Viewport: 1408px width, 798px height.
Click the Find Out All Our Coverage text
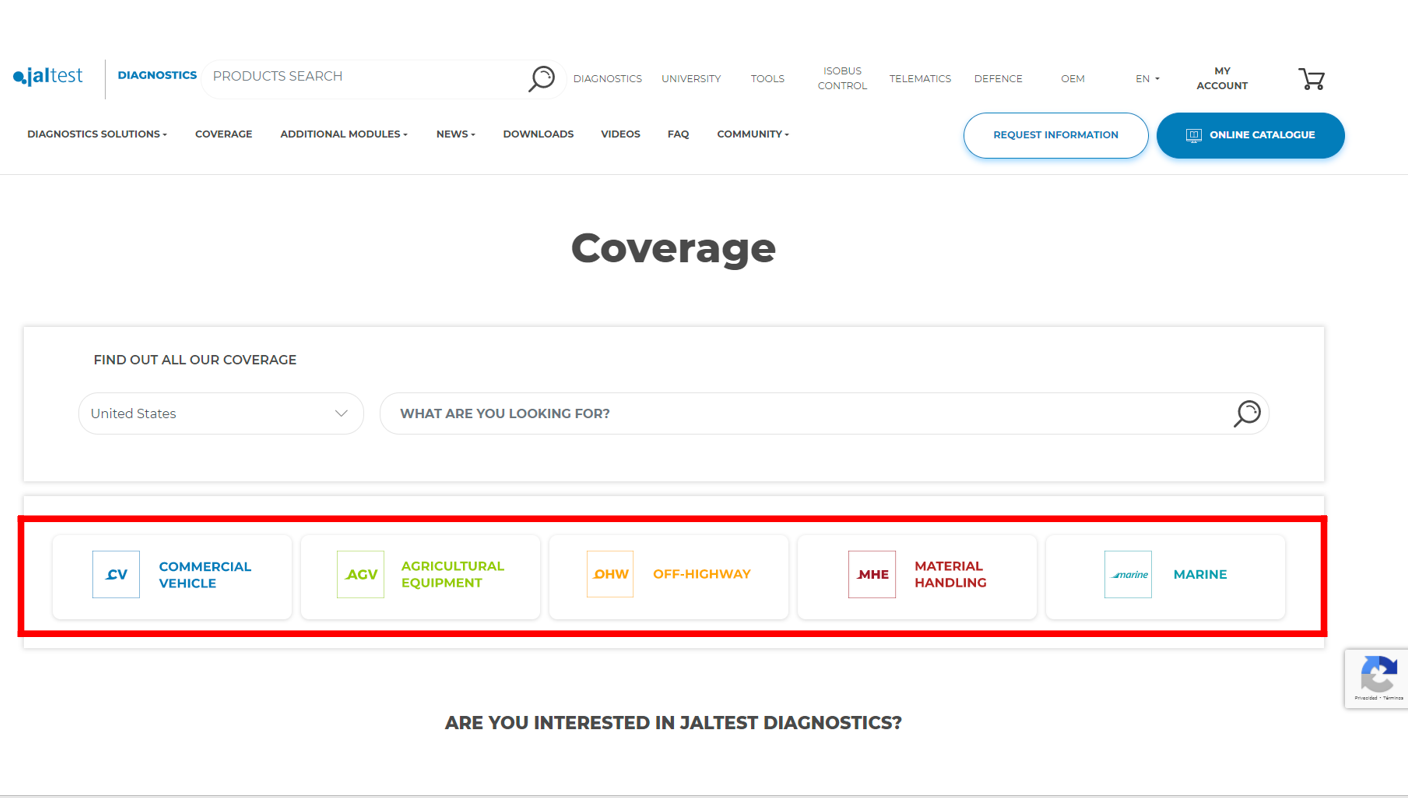pyautogui.click(x=195, y=360)
